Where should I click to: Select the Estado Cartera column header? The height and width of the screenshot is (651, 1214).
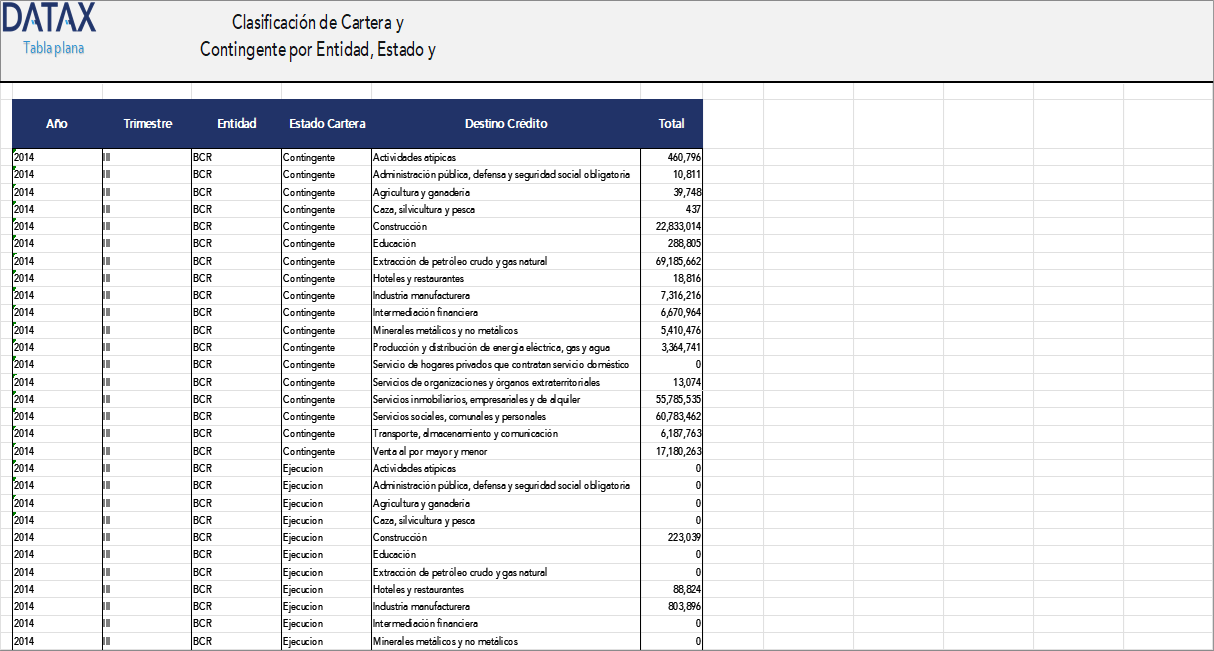coord(327,123)
